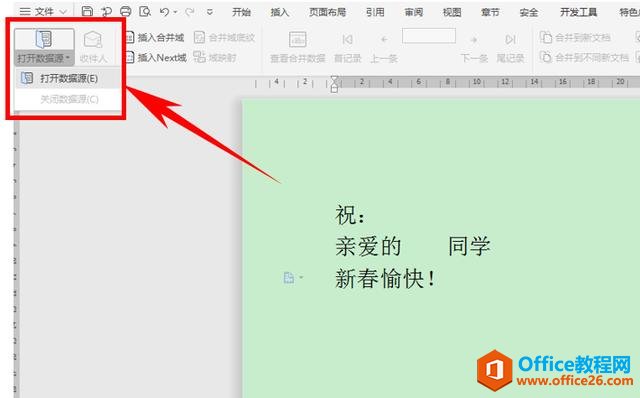The width and height of the screenshot is (640, 398).
Task: Click 插入Next域 button
Action: (x=156, y=58)
